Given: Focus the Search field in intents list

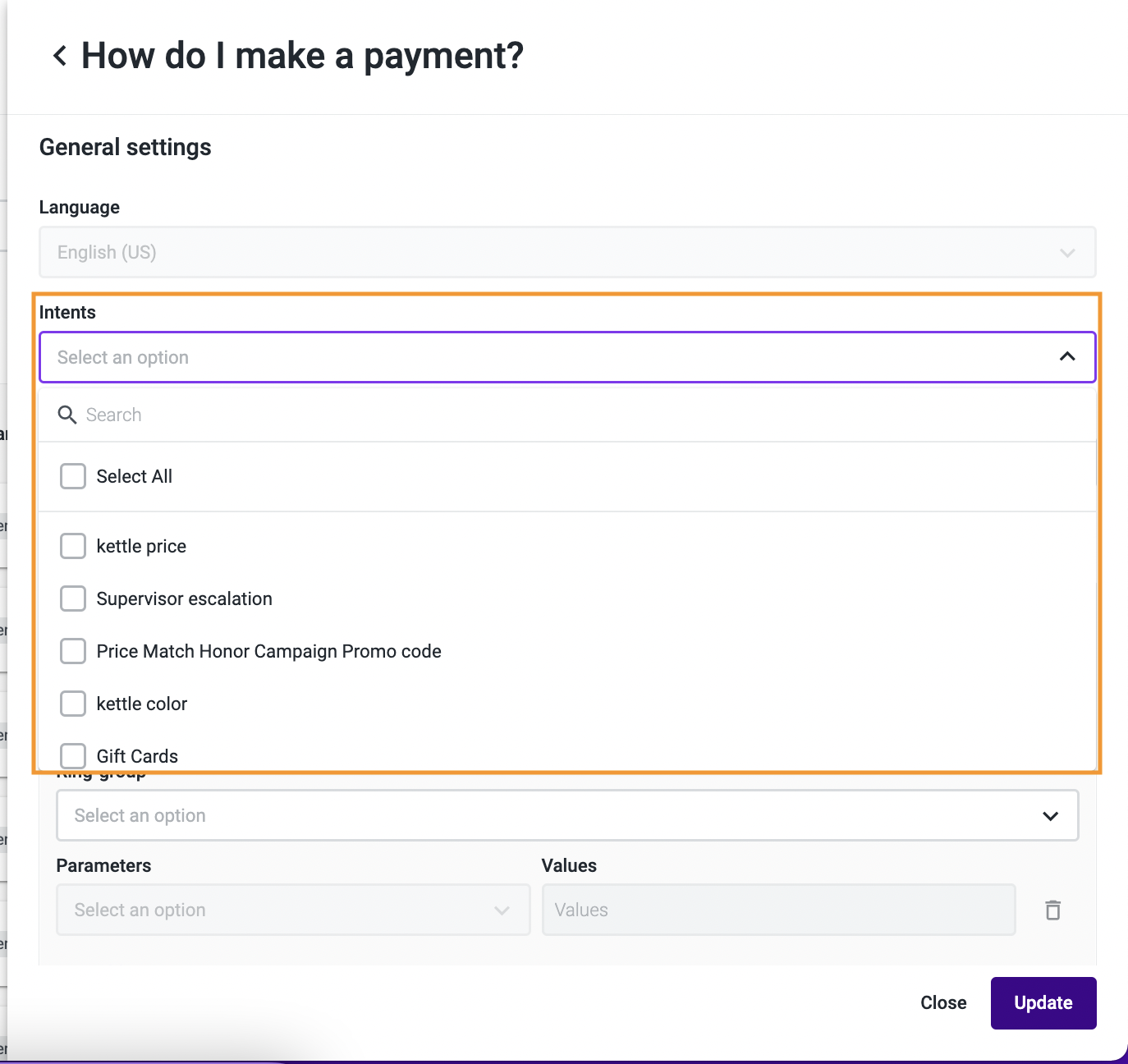Looking at the screenshot, I should point(567,415).
